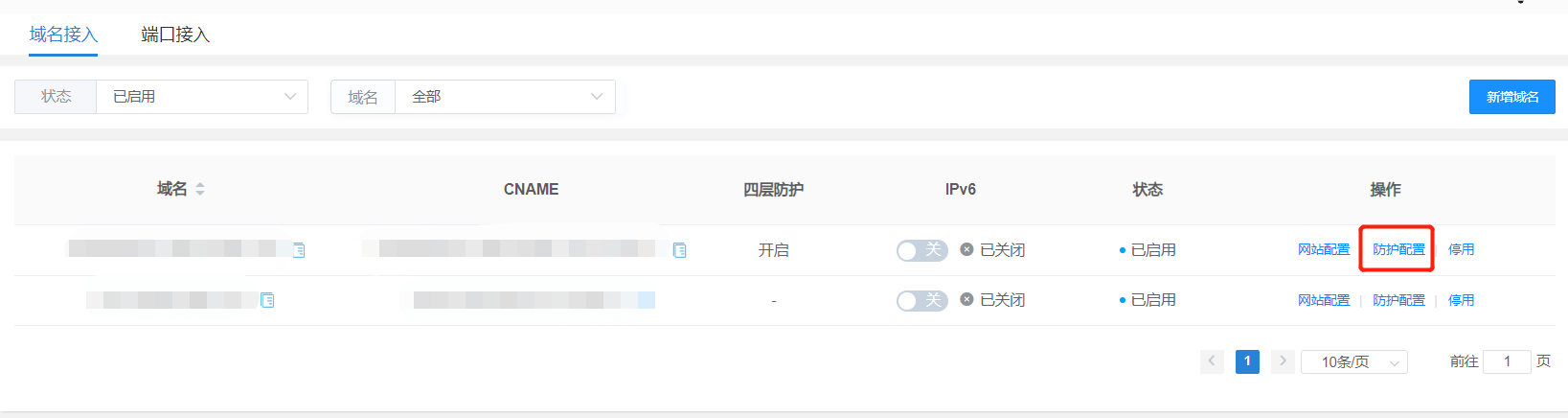Screen dimensions: 1568x418
Task: Copy the first row's CNAME value
Action: coord(680,250)
